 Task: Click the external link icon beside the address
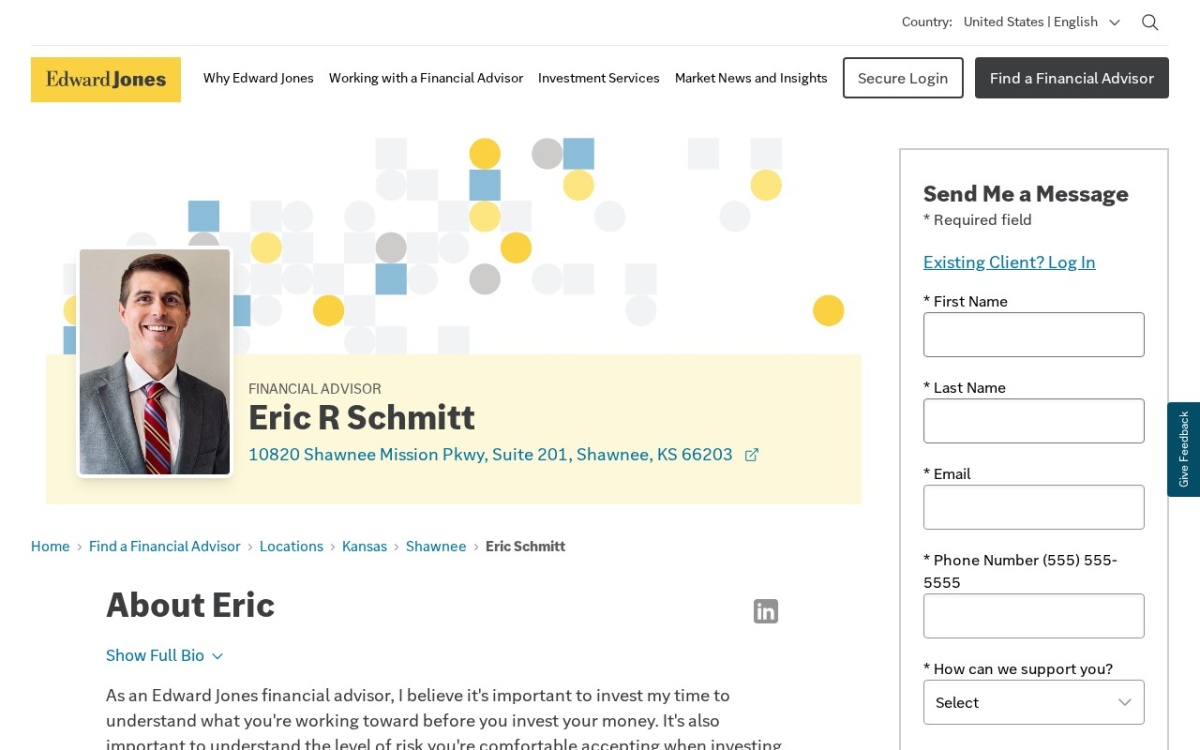[x=751, y=455]
